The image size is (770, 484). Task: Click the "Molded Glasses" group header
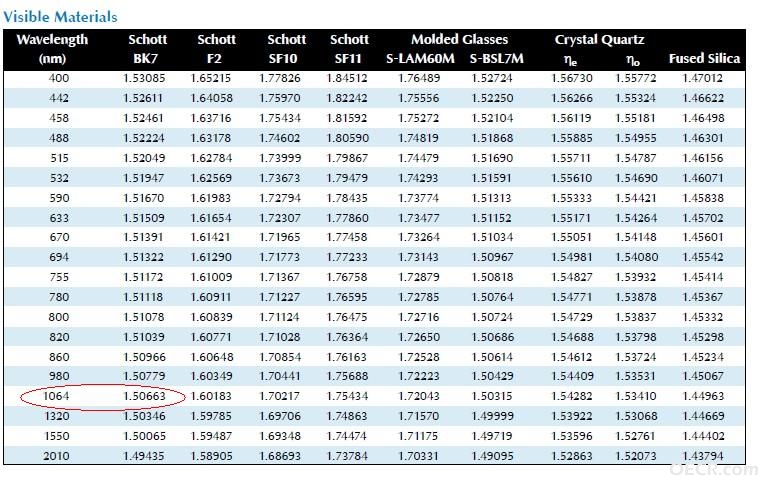point(459,39)
